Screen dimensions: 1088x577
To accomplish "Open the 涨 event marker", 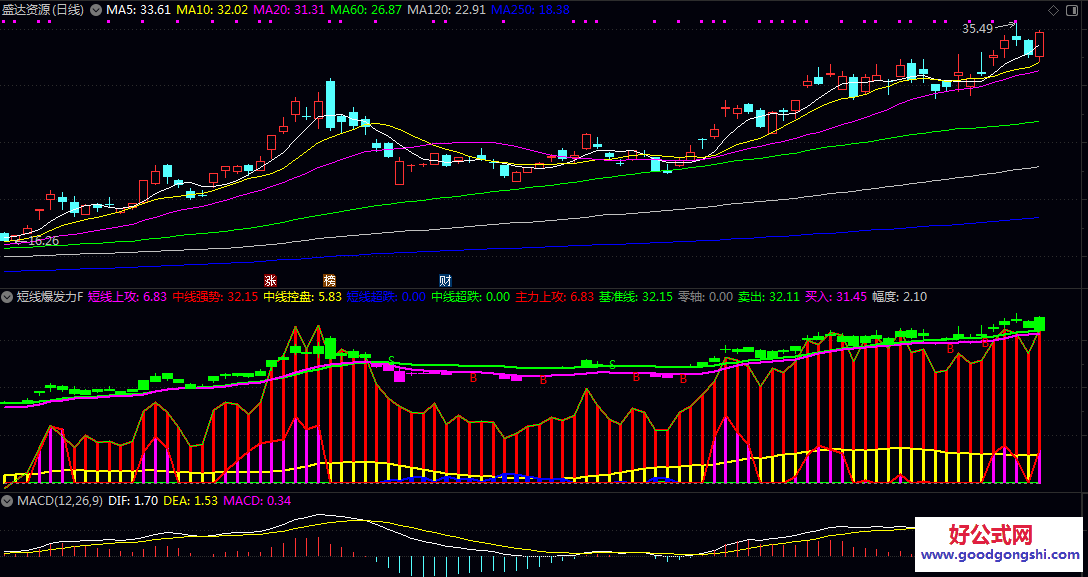I will coord(270,280).
